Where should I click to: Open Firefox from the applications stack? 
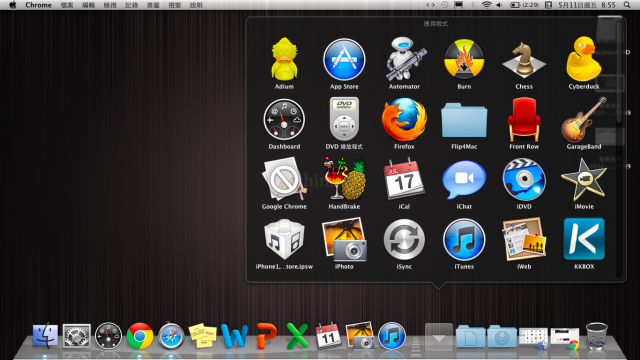pyautogui.click(x=404, y=120)
